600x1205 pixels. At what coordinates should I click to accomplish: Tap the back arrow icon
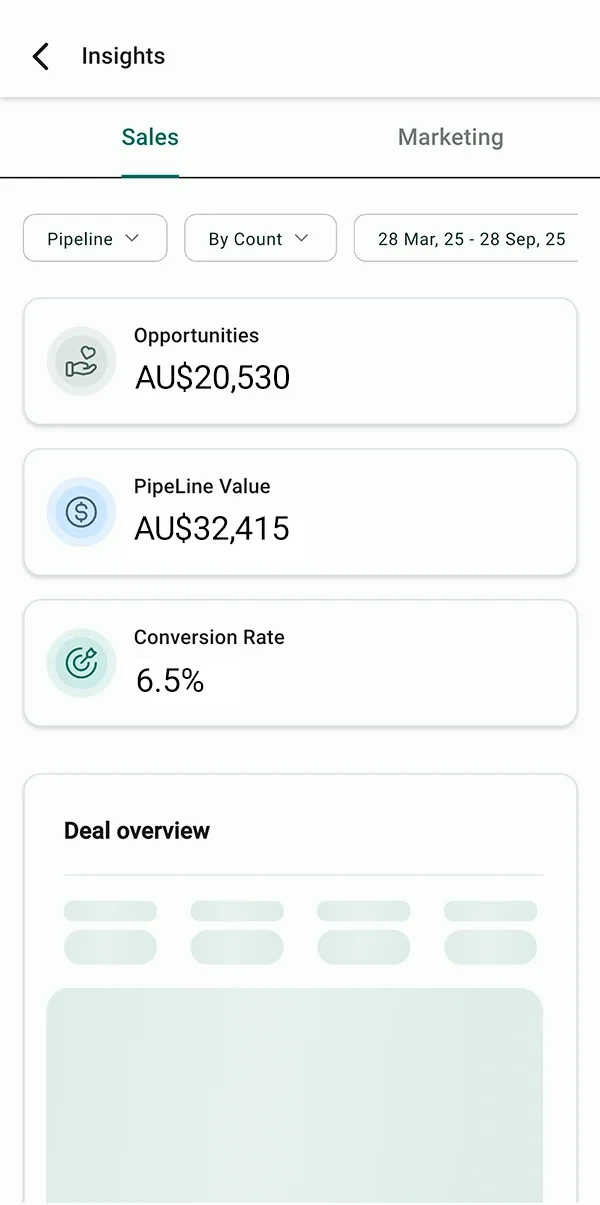(x=40, y=56)
